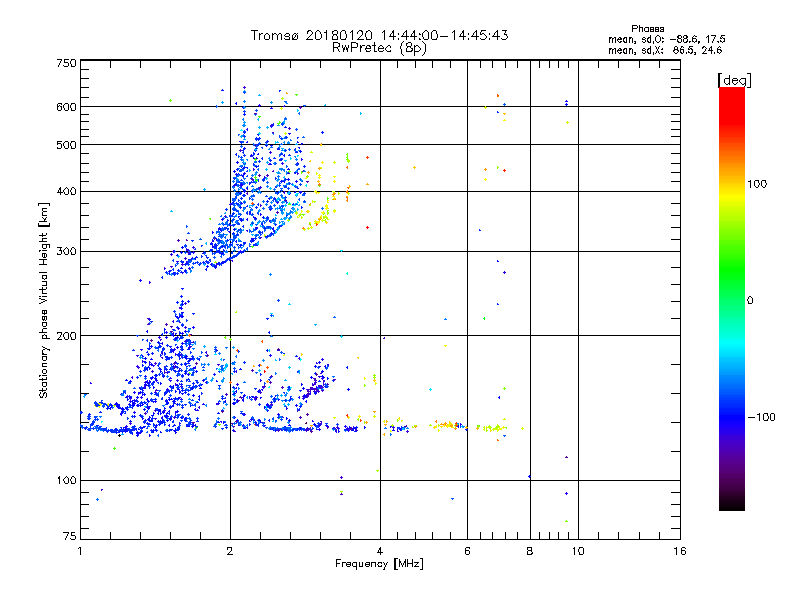Viewport: 800px width, 600px height.
Task: Click the colorbar label '-100'
Action: coord(762,417)
